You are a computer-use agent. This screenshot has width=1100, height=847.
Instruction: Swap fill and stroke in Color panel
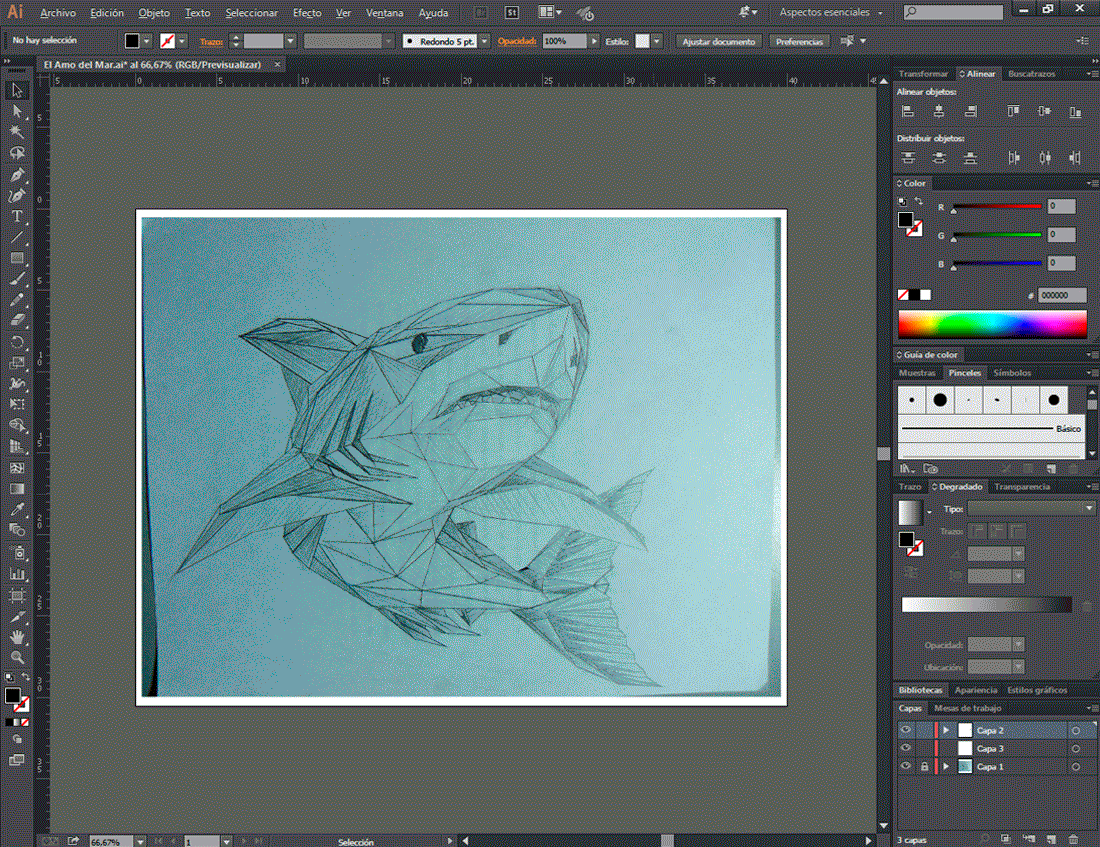click(918, 201)
